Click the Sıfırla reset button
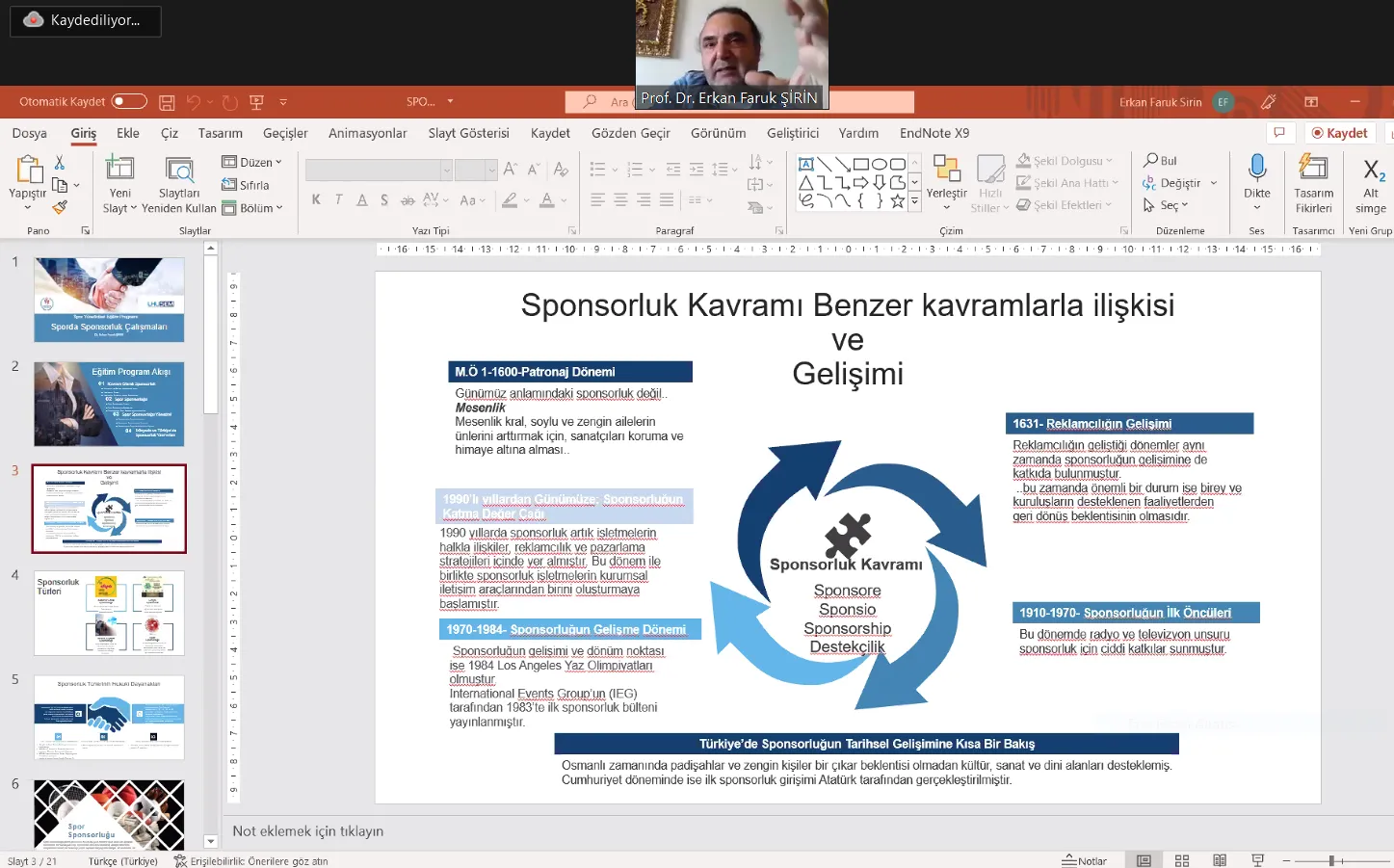 point(246,185)
